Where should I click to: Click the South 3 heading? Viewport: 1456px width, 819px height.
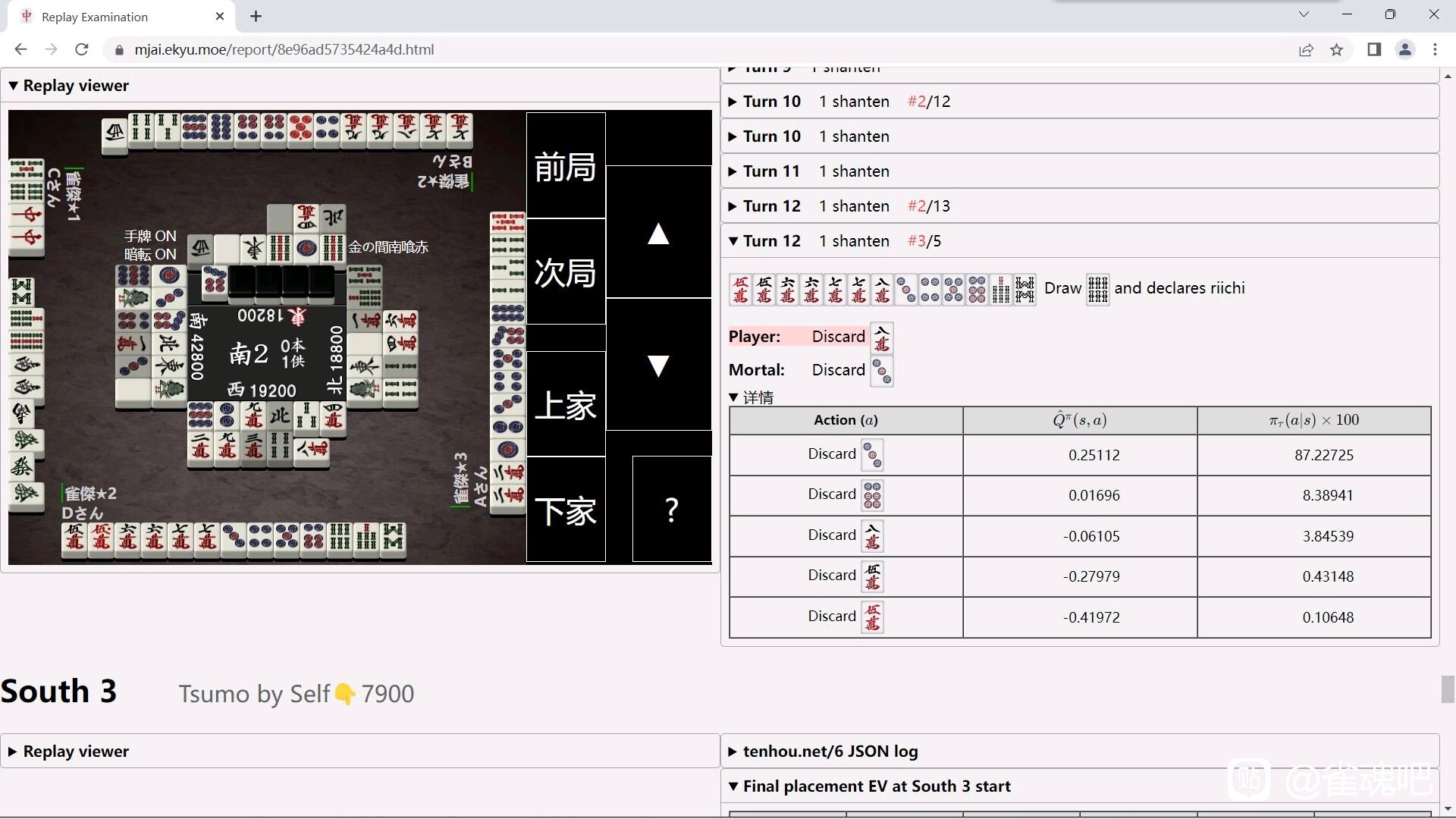pyautogui.click(x=58, y=692)
